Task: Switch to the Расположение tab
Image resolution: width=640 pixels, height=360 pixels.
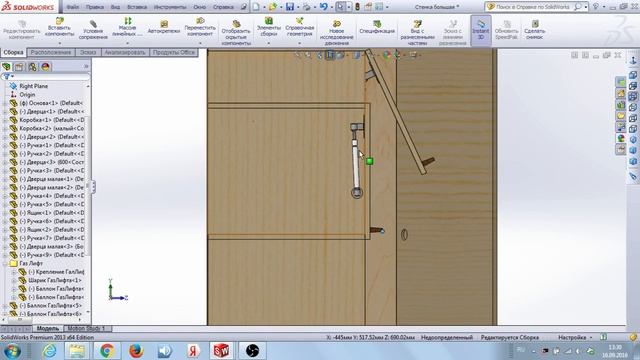Action: (51, 52)
